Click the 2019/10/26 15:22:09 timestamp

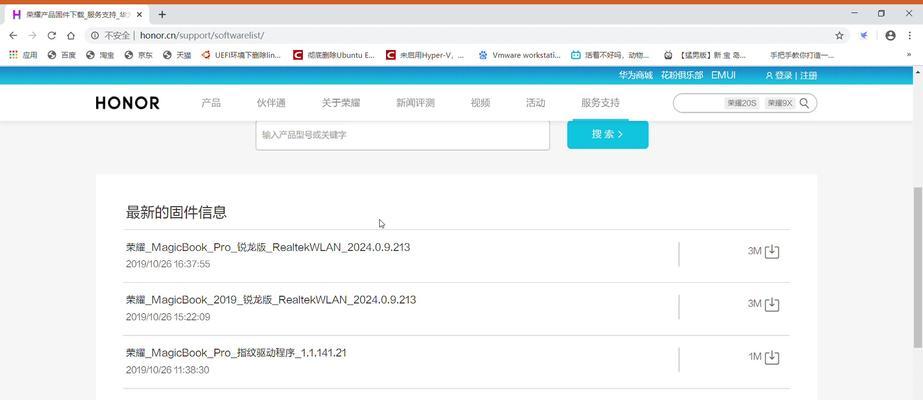point(168,317)
